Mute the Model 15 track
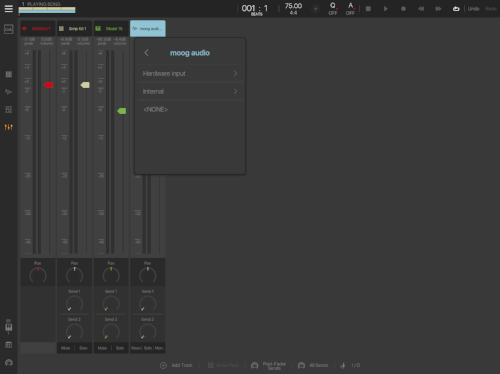Viewport: 500px width, 374px height. [102, 348]
